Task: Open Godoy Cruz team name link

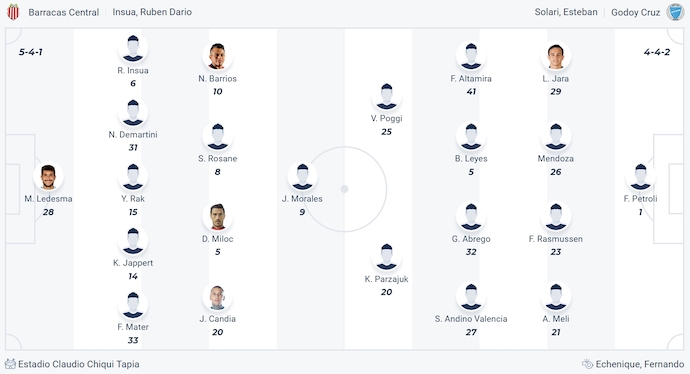Action: pyautogui.click(x=635, y=12)
